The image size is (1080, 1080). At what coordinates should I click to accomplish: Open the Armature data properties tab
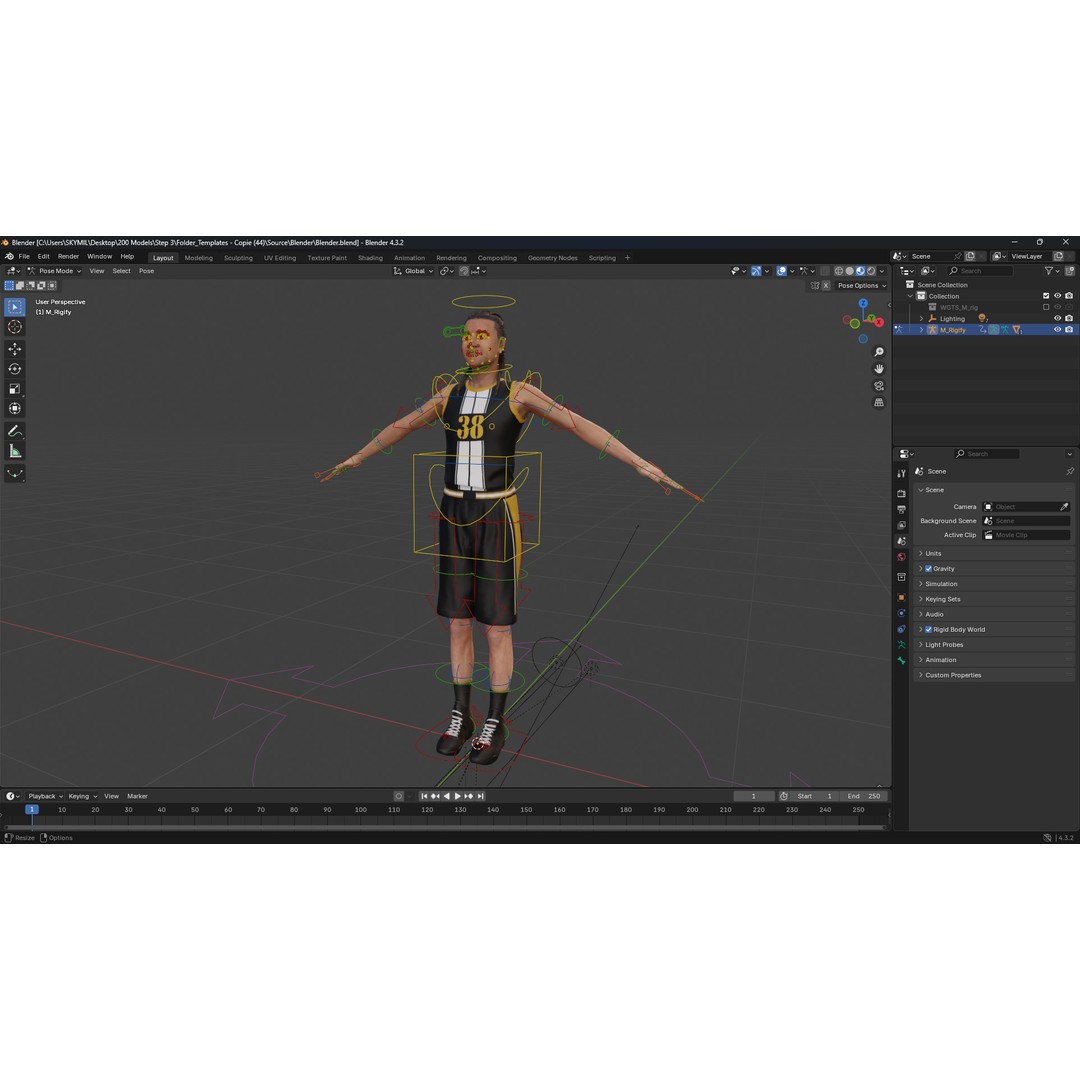901,645
